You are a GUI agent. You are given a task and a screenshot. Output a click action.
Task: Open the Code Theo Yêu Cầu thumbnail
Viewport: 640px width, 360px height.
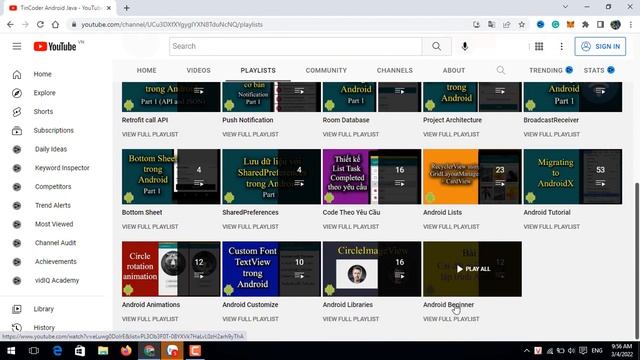[372, 177]
